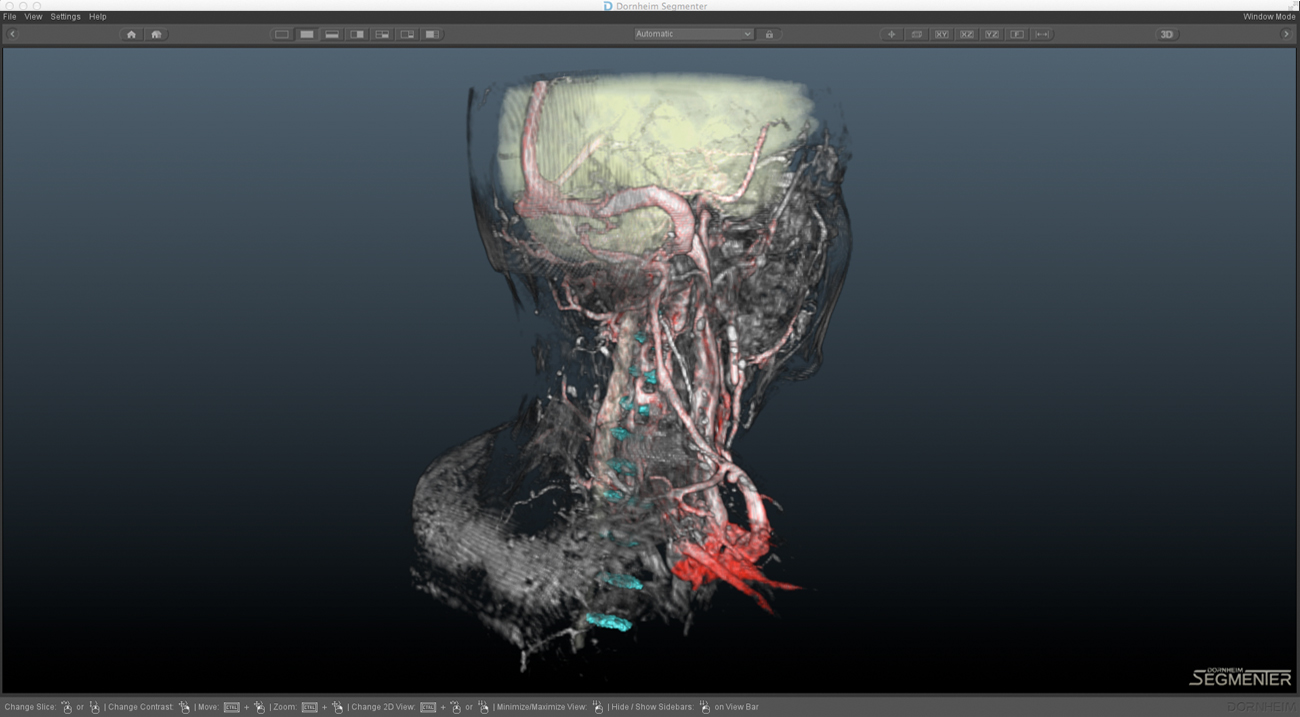Switch to the YZ plane view
The height and width of the screenshot is (717, 1300).
click(992, 34)
